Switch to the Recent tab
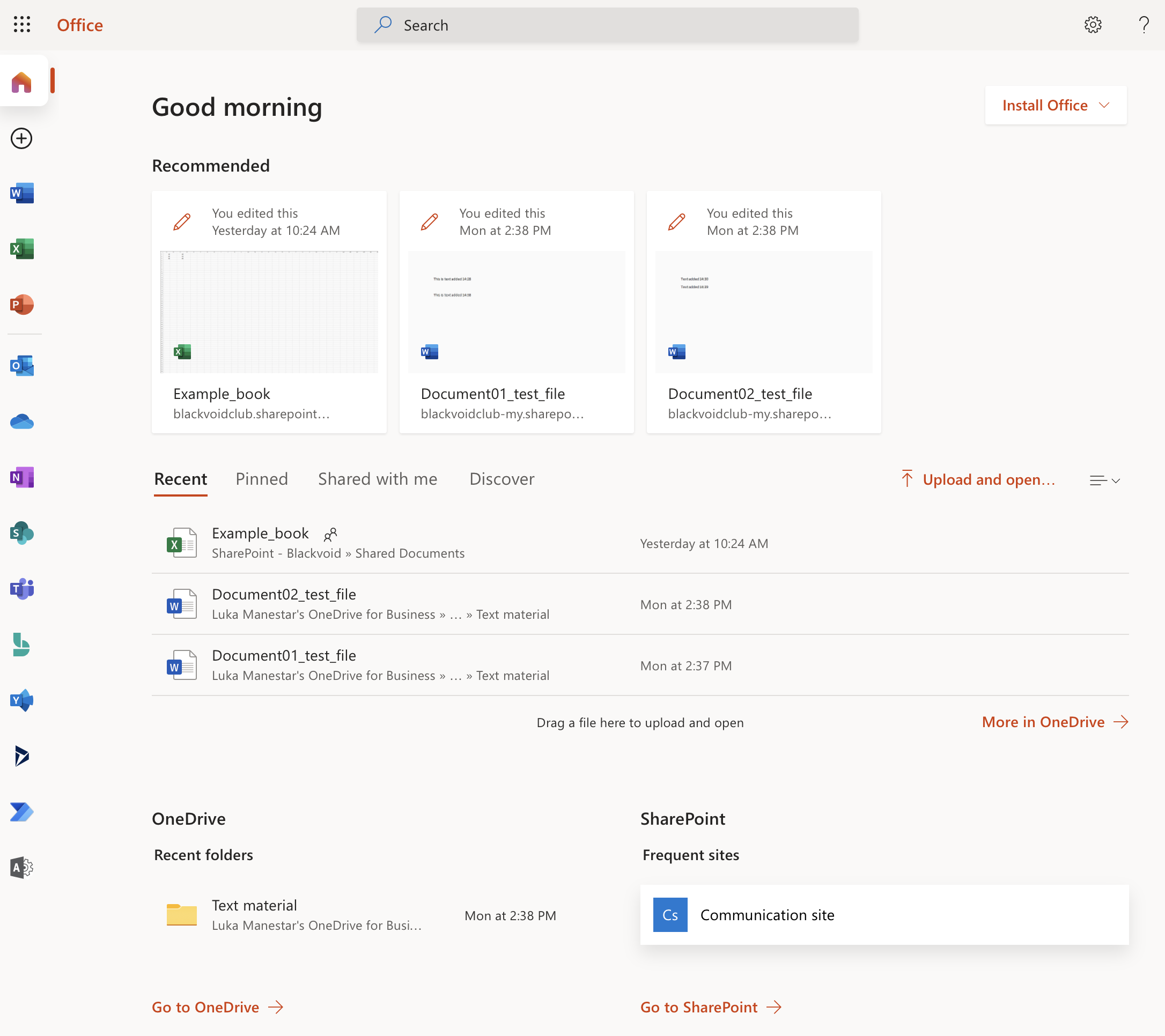Screen dimensions: 1165x1036 [x=180, y=479]
